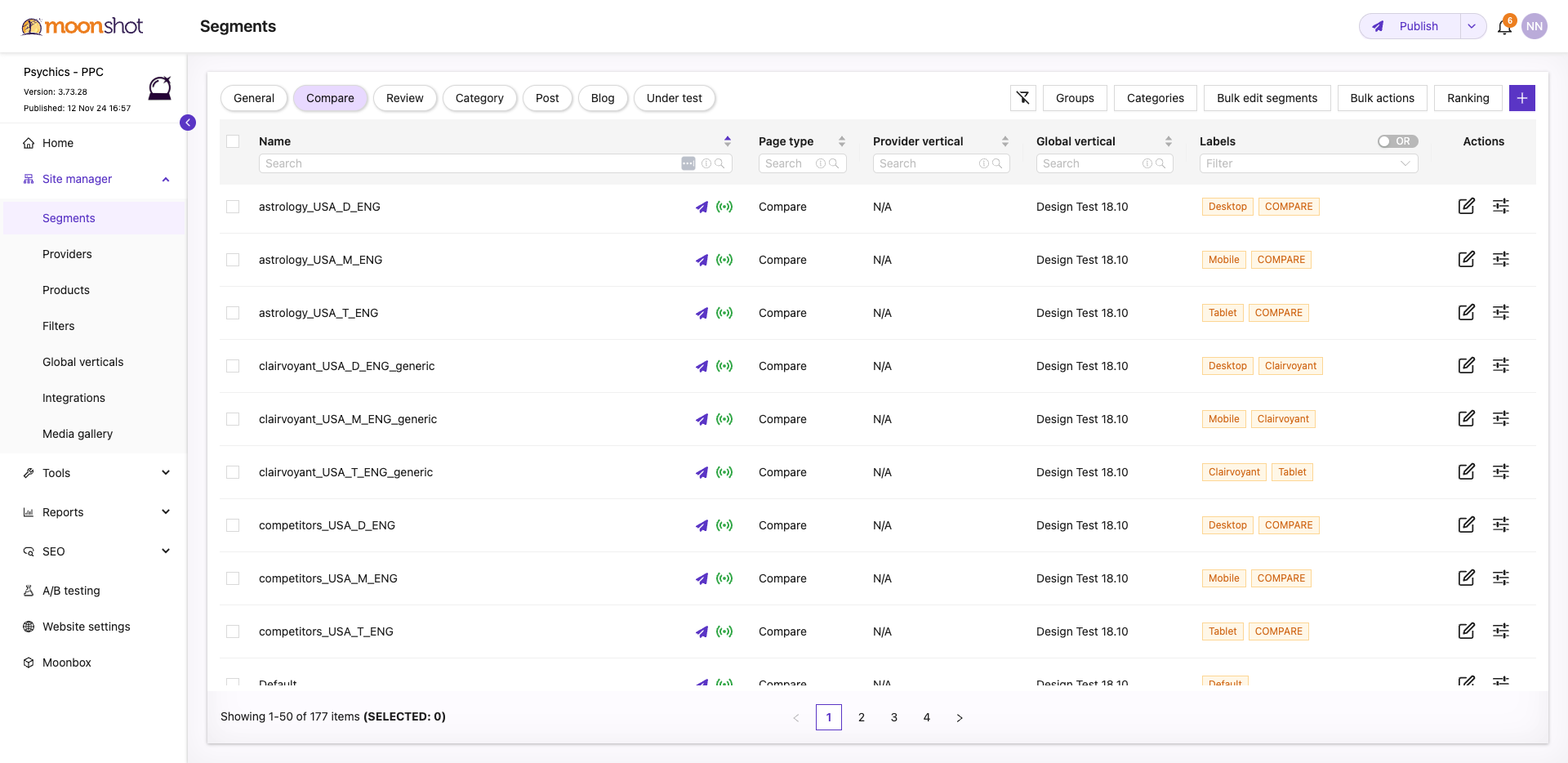Switch to the Review tab
The width and height of the screenshot is (1568, 763).
click(405, 98)
